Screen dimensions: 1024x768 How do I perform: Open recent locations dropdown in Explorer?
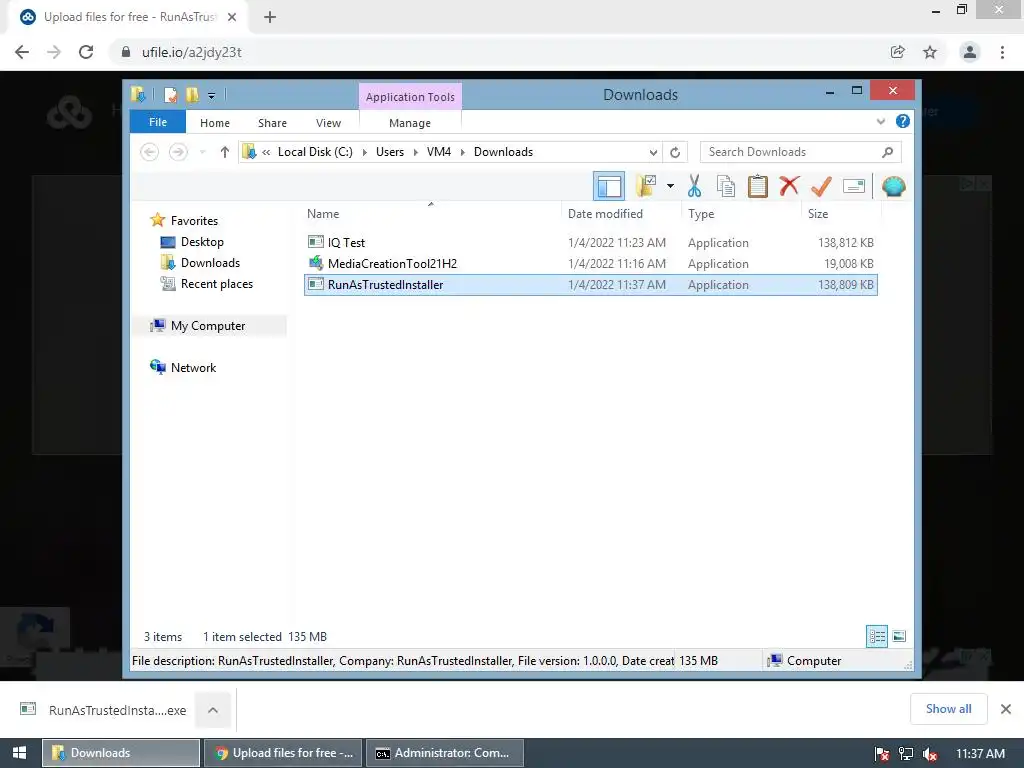tap(202, 152)
